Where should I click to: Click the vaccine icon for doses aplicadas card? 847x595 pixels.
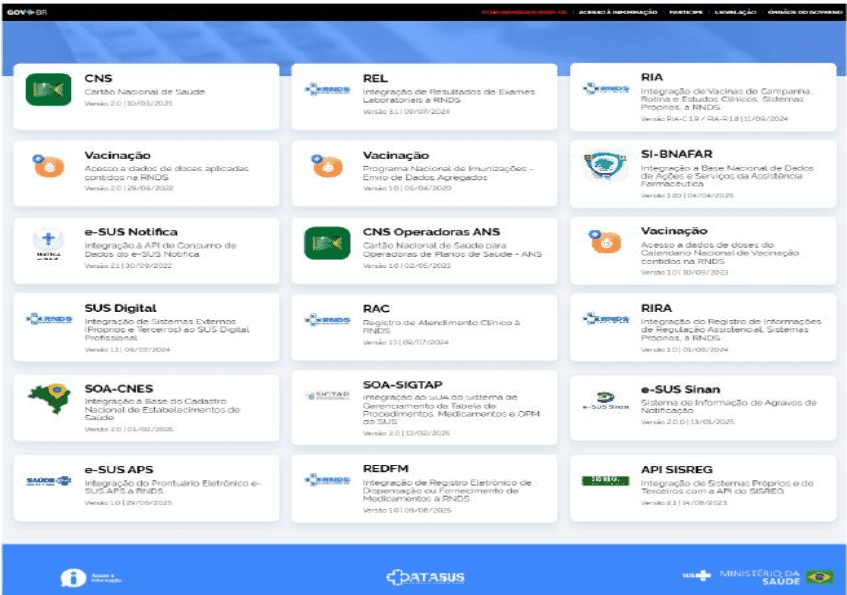(x=49, y=165)
